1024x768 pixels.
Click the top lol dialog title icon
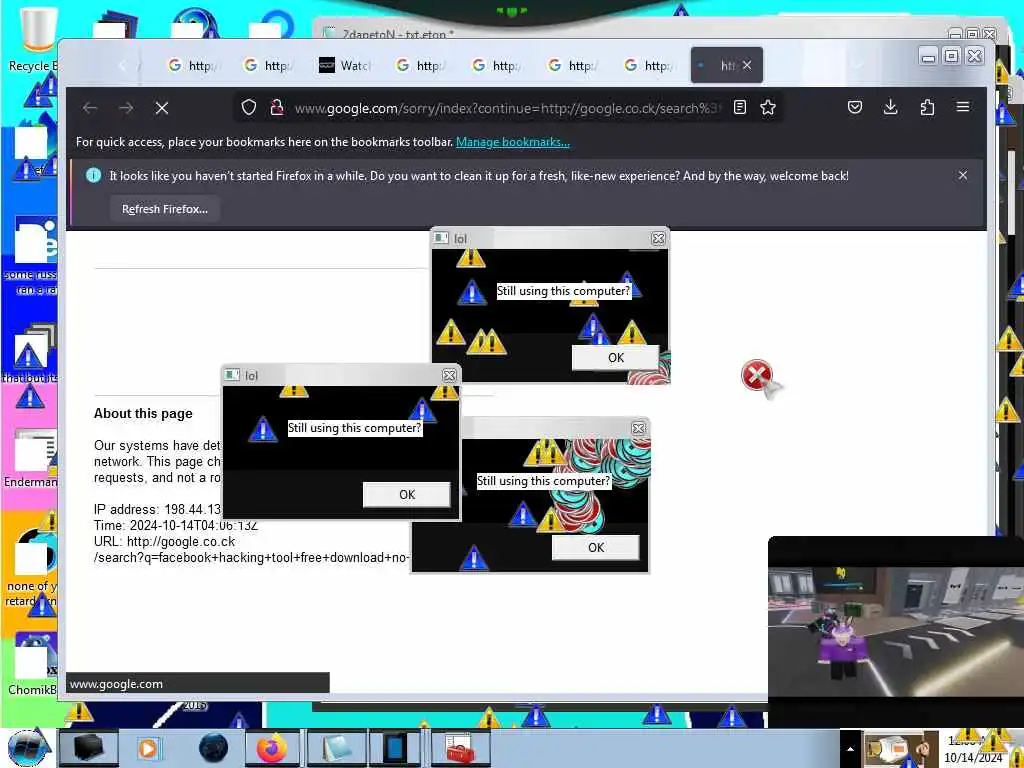[x=441, y=238]
